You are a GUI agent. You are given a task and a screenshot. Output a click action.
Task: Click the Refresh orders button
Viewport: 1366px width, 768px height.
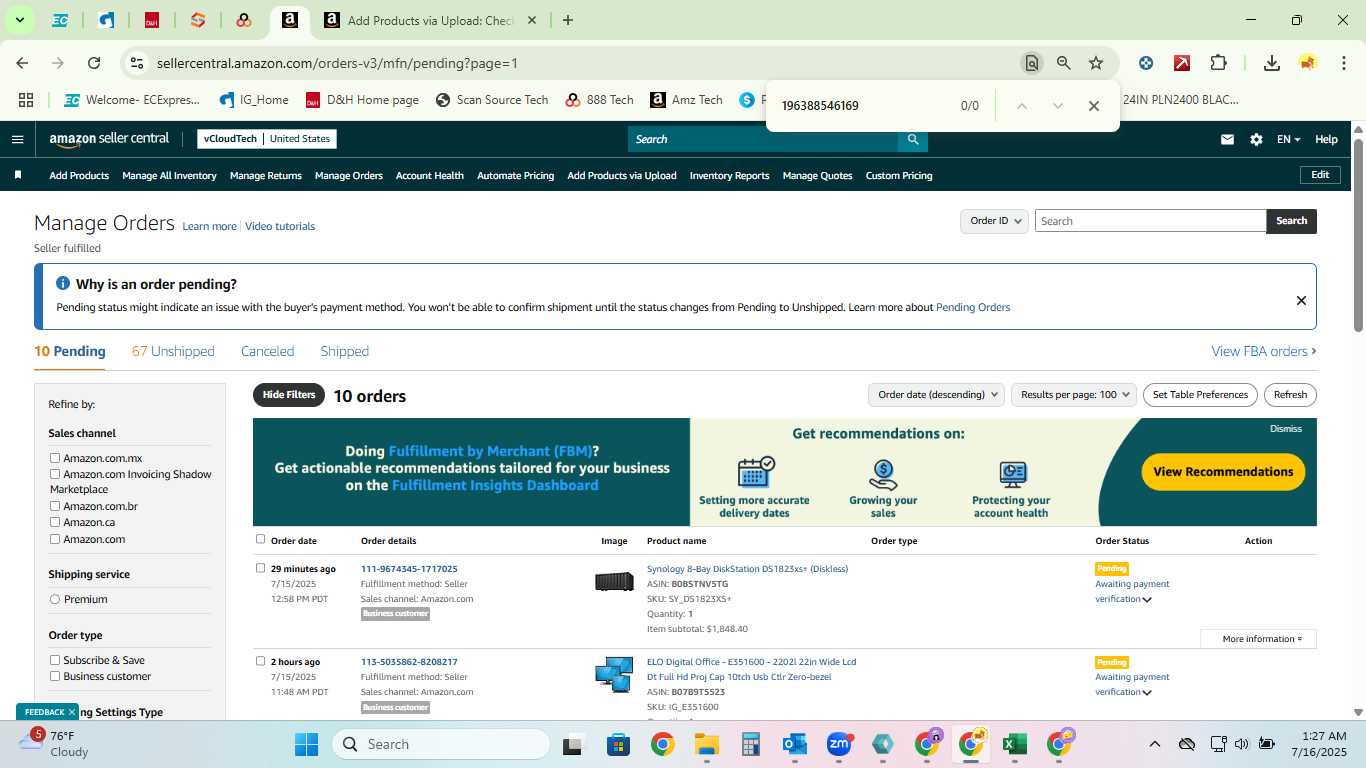click(1290, 395)
